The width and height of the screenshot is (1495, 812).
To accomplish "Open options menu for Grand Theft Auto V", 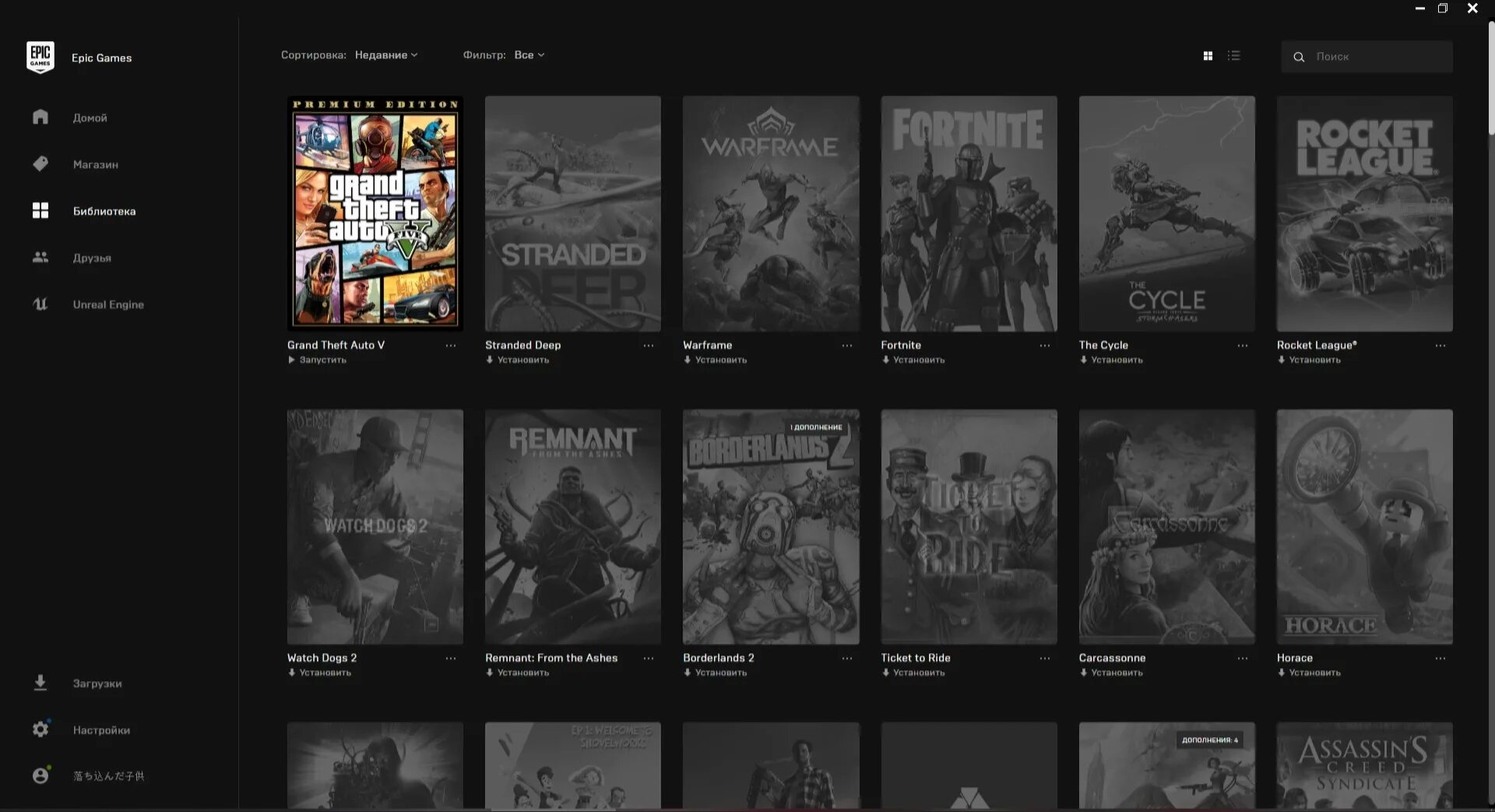I will point(451,346).
